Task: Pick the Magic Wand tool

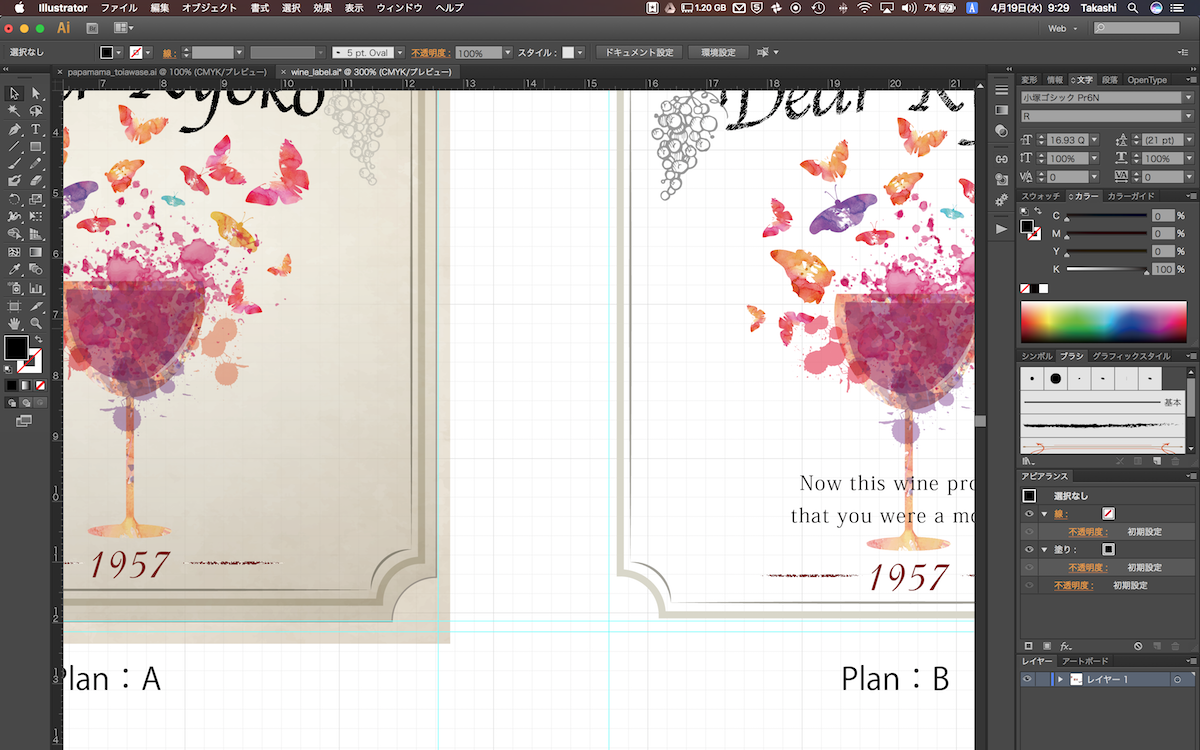Action: 14,111
